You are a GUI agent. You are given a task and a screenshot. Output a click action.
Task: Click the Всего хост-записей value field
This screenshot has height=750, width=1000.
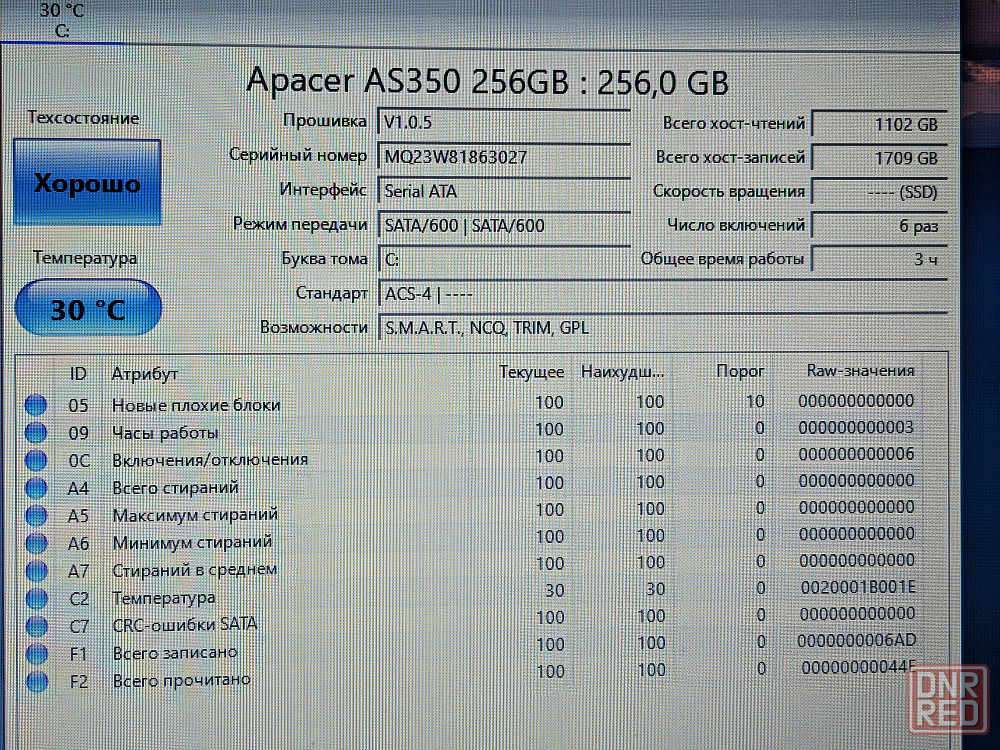pyautogui.click(x=877, y=158)
